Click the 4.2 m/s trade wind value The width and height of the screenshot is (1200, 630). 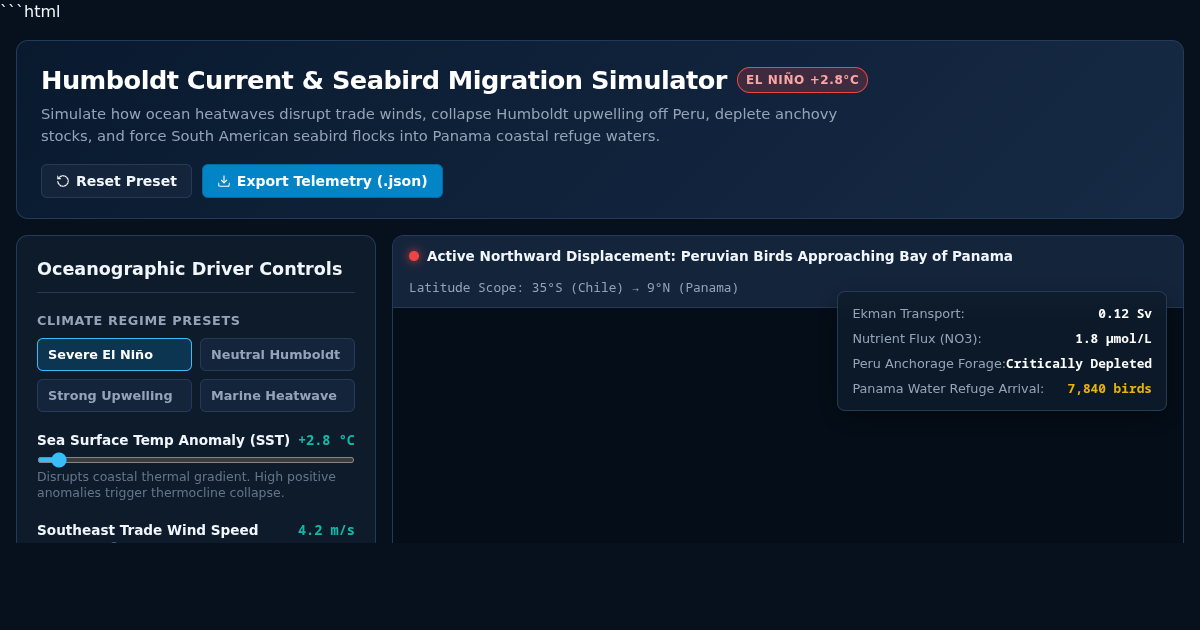[x=326, y=530]
